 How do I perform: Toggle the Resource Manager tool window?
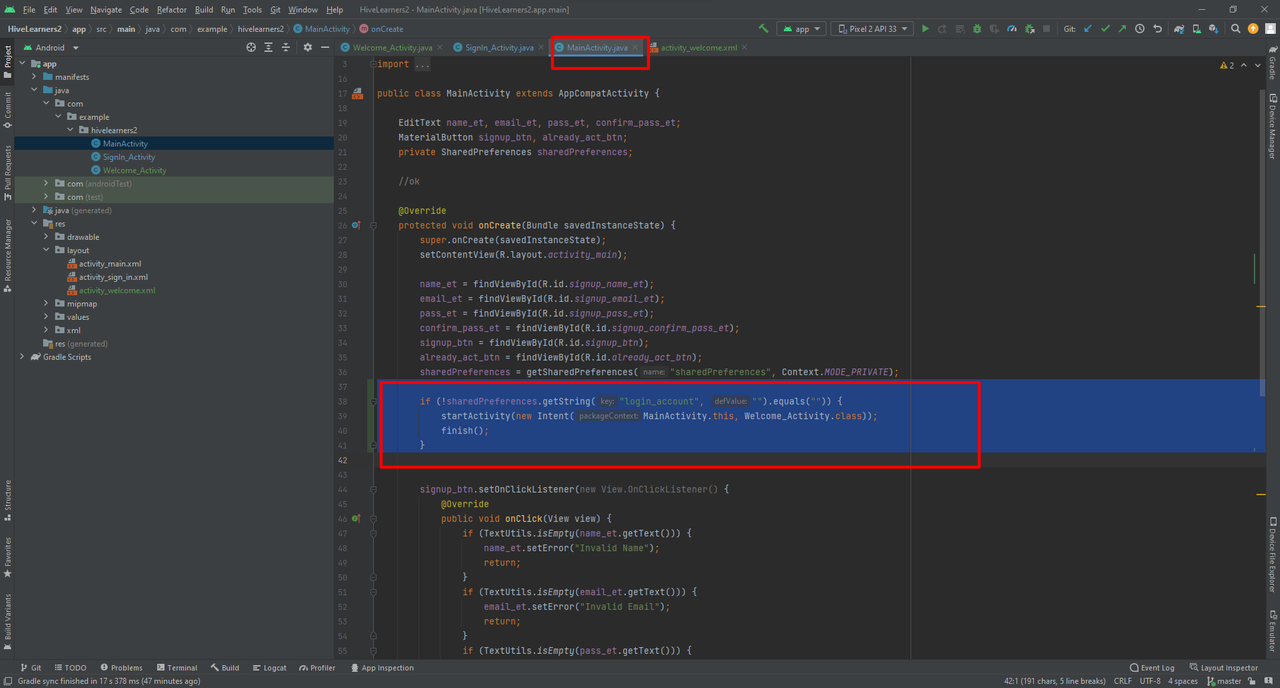coord(7,255)
